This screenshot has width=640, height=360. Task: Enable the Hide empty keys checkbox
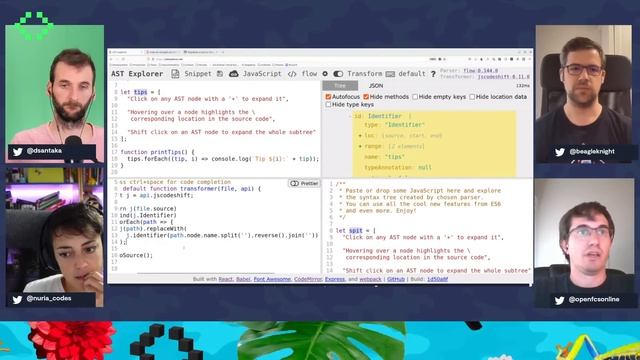tap(415, 97)
